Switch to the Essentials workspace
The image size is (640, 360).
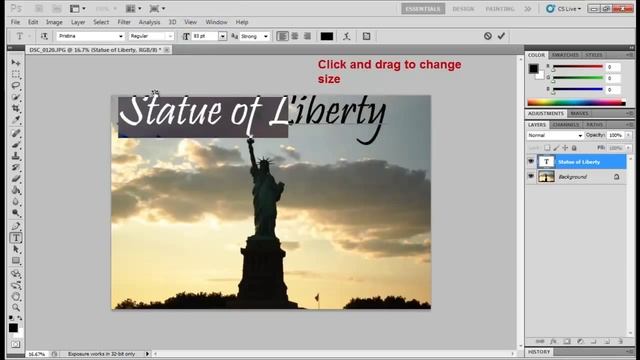tap(423, 9)
